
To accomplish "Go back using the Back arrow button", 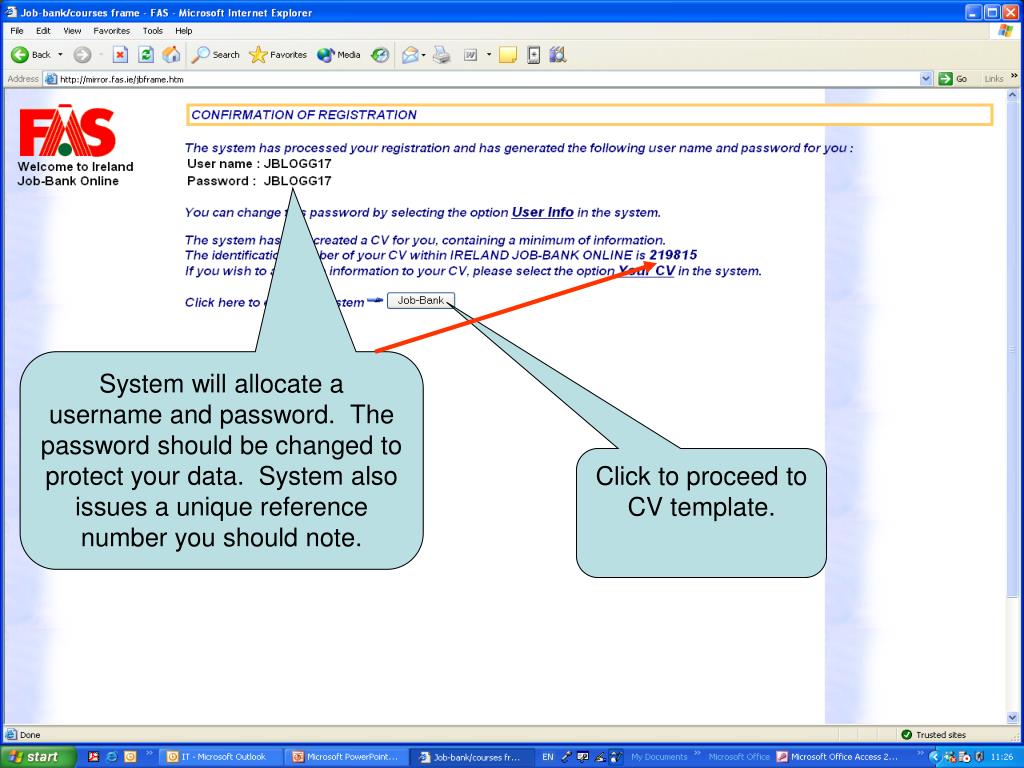I will pyautogui.click(x=31, y=55).
